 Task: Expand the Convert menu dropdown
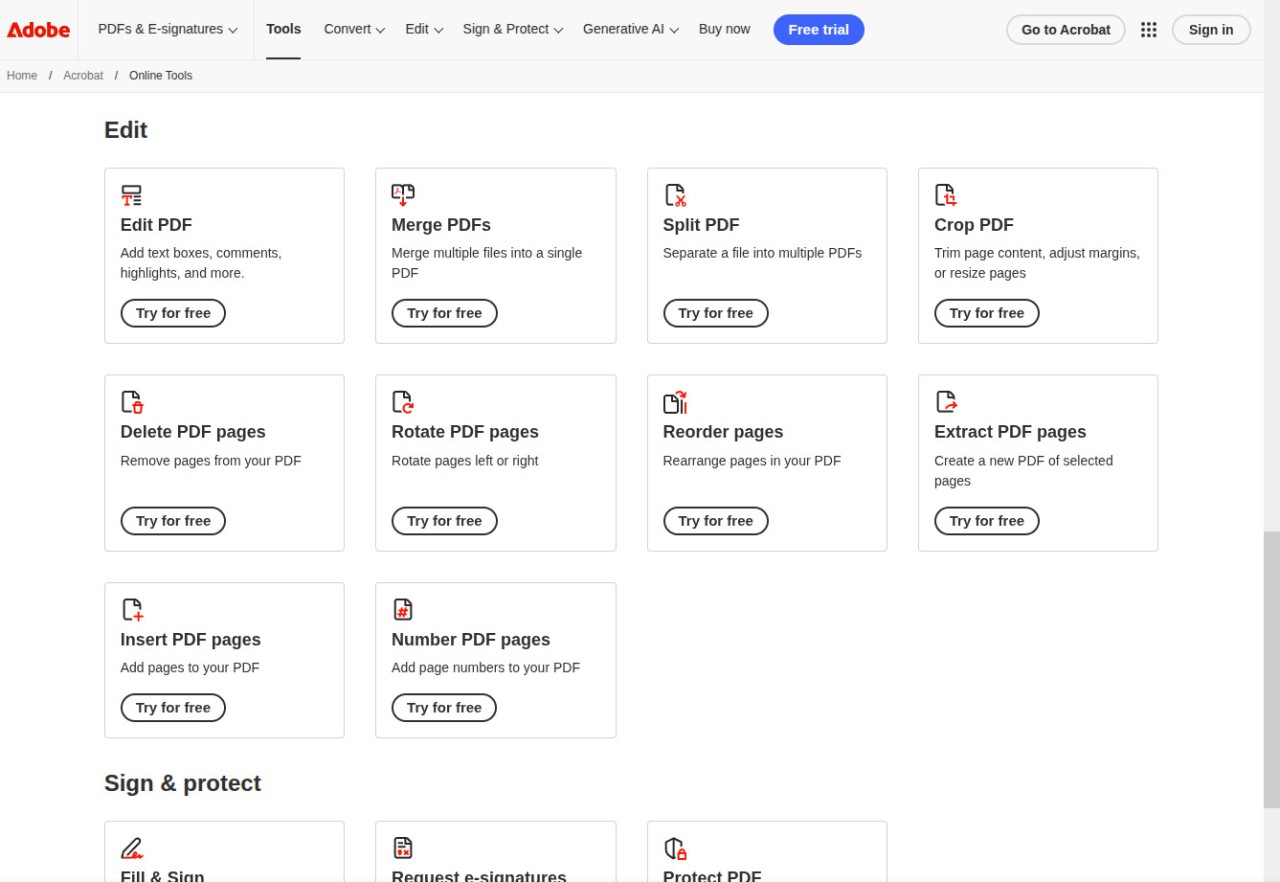[x=354, y=30]
